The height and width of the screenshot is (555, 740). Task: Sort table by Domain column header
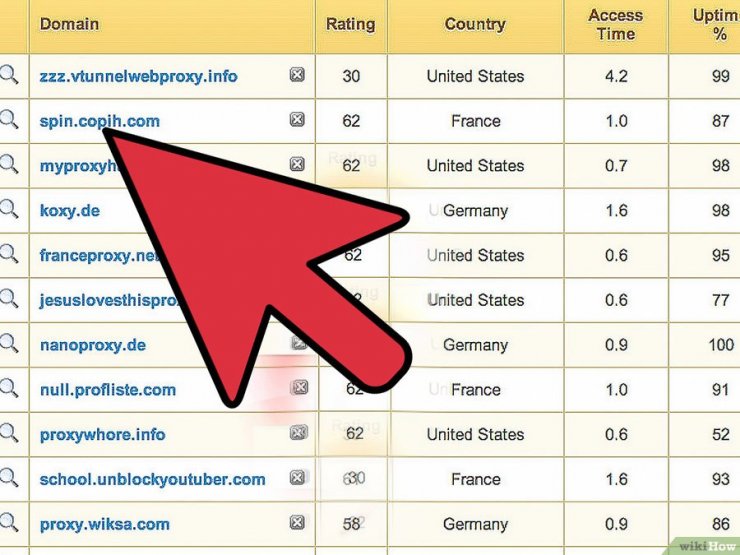[69, 24]
